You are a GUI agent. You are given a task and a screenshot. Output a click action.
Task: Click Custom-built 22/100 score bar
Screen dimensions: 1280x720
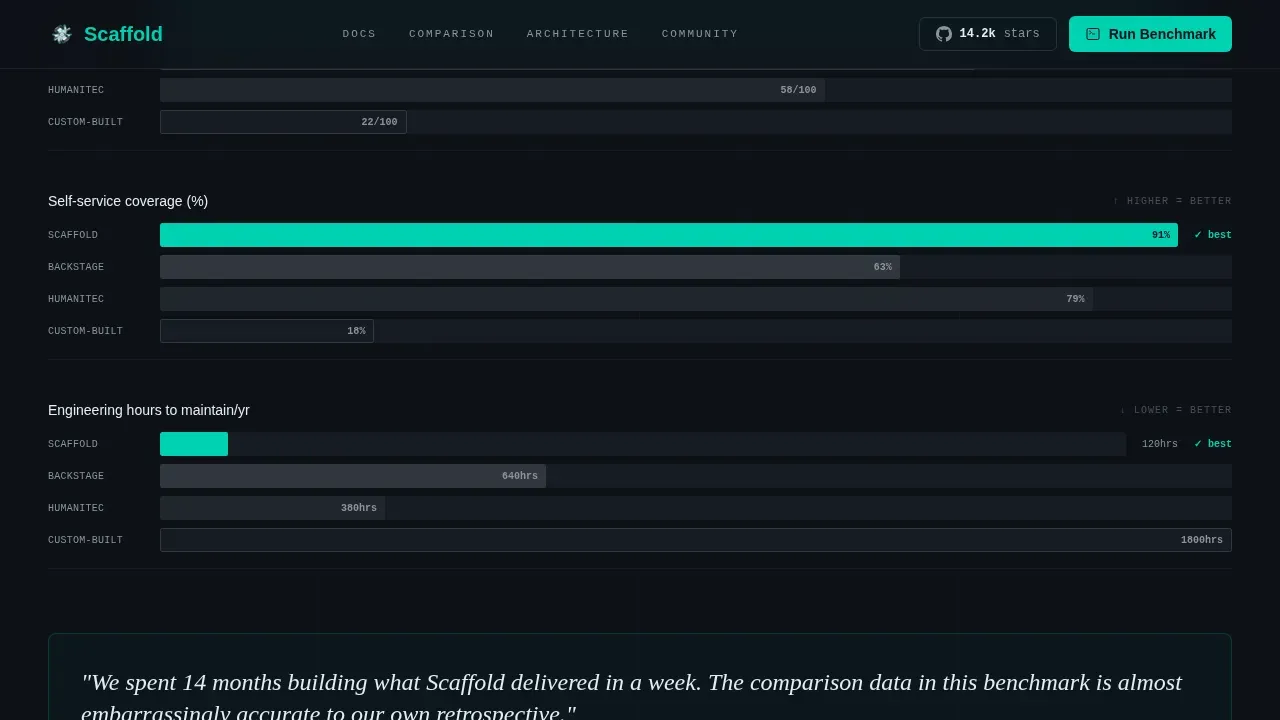click(x=283, y=122)
